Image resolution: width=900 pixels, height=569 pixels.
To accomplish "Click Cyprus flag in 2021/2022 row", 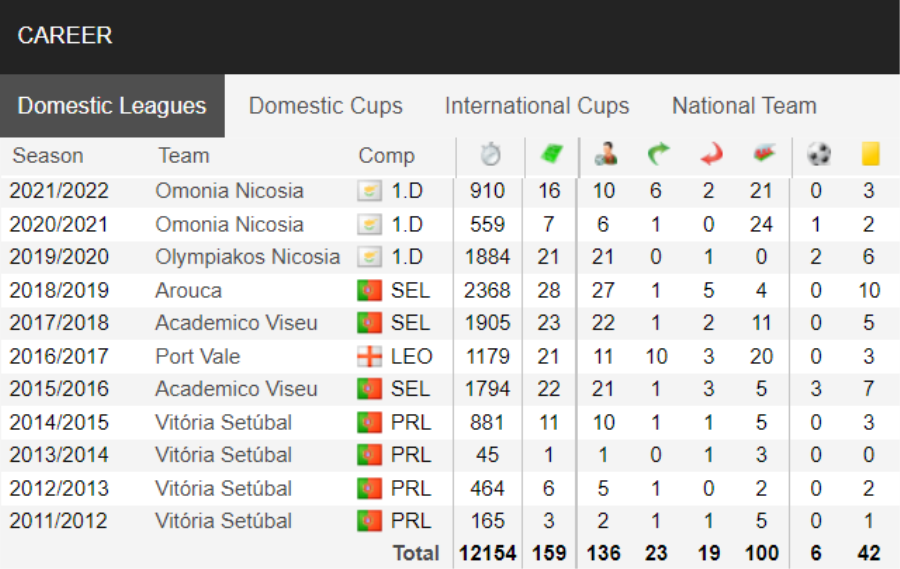I will tap(369, 191).
